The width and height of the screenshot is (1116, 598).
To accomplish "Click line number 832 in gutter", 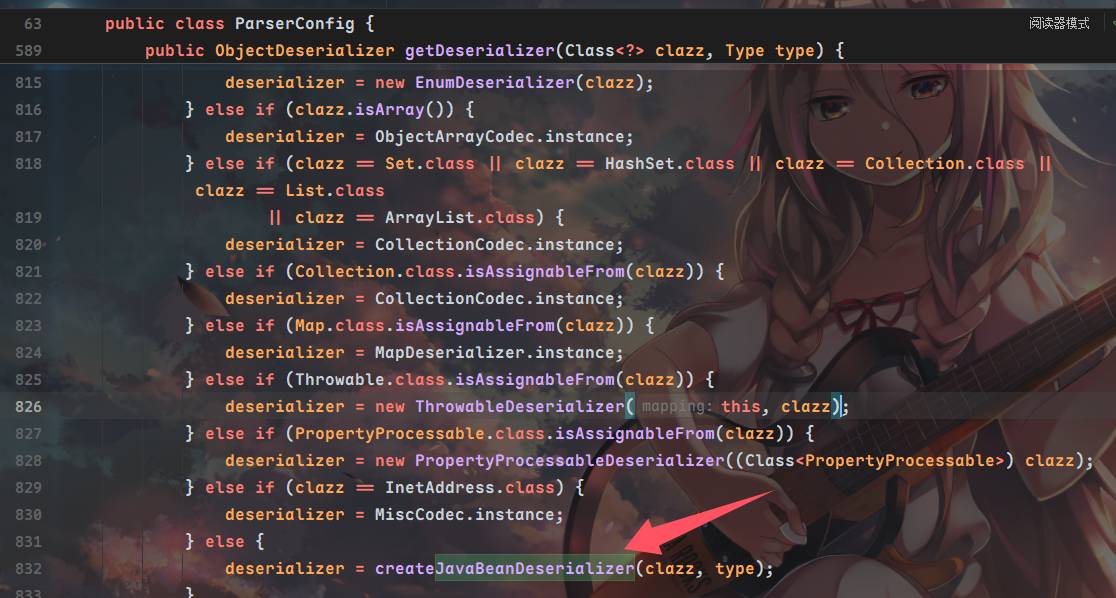I will pos(28,569).
